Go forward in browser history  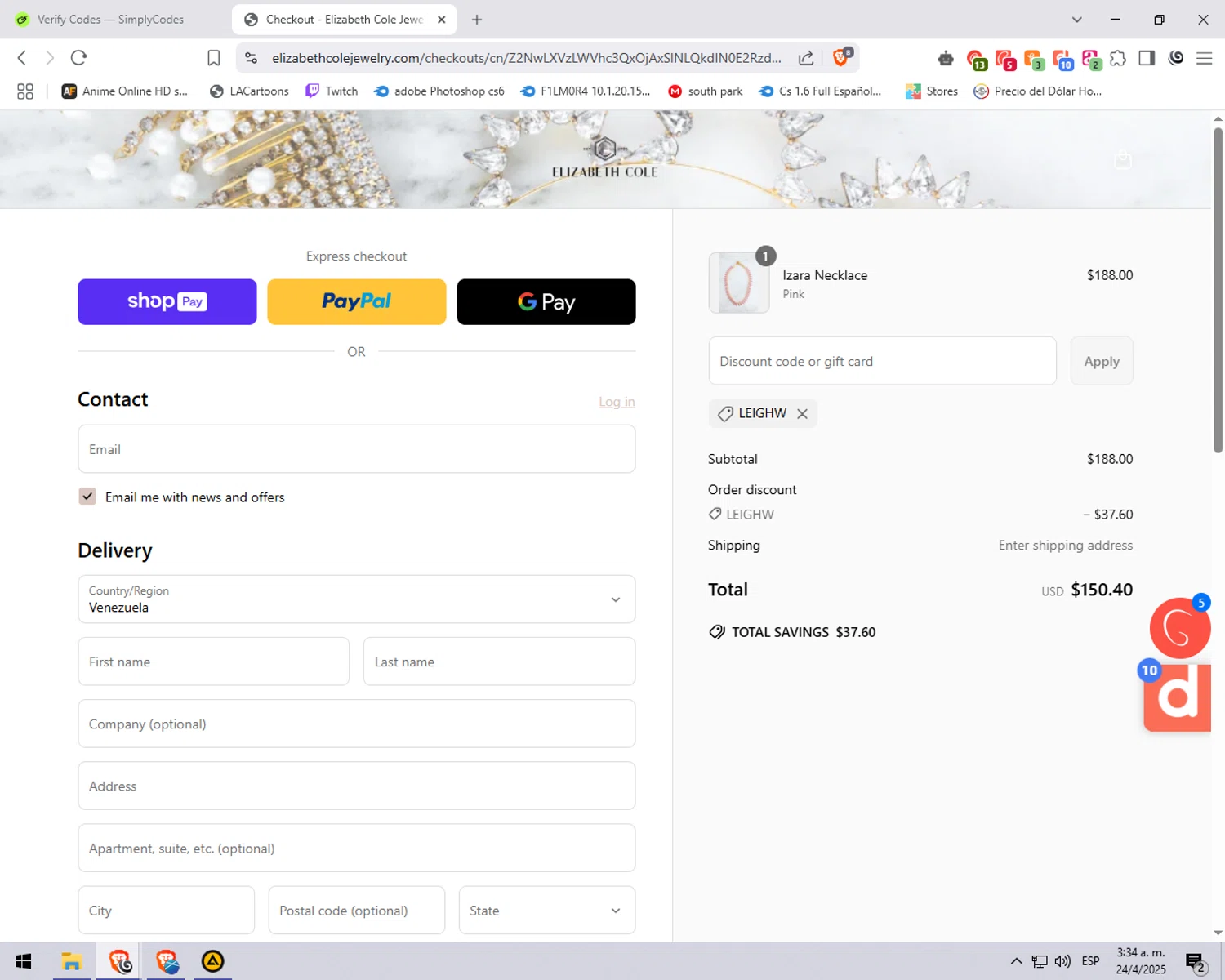pyautogui.click(x=50, y=58)
